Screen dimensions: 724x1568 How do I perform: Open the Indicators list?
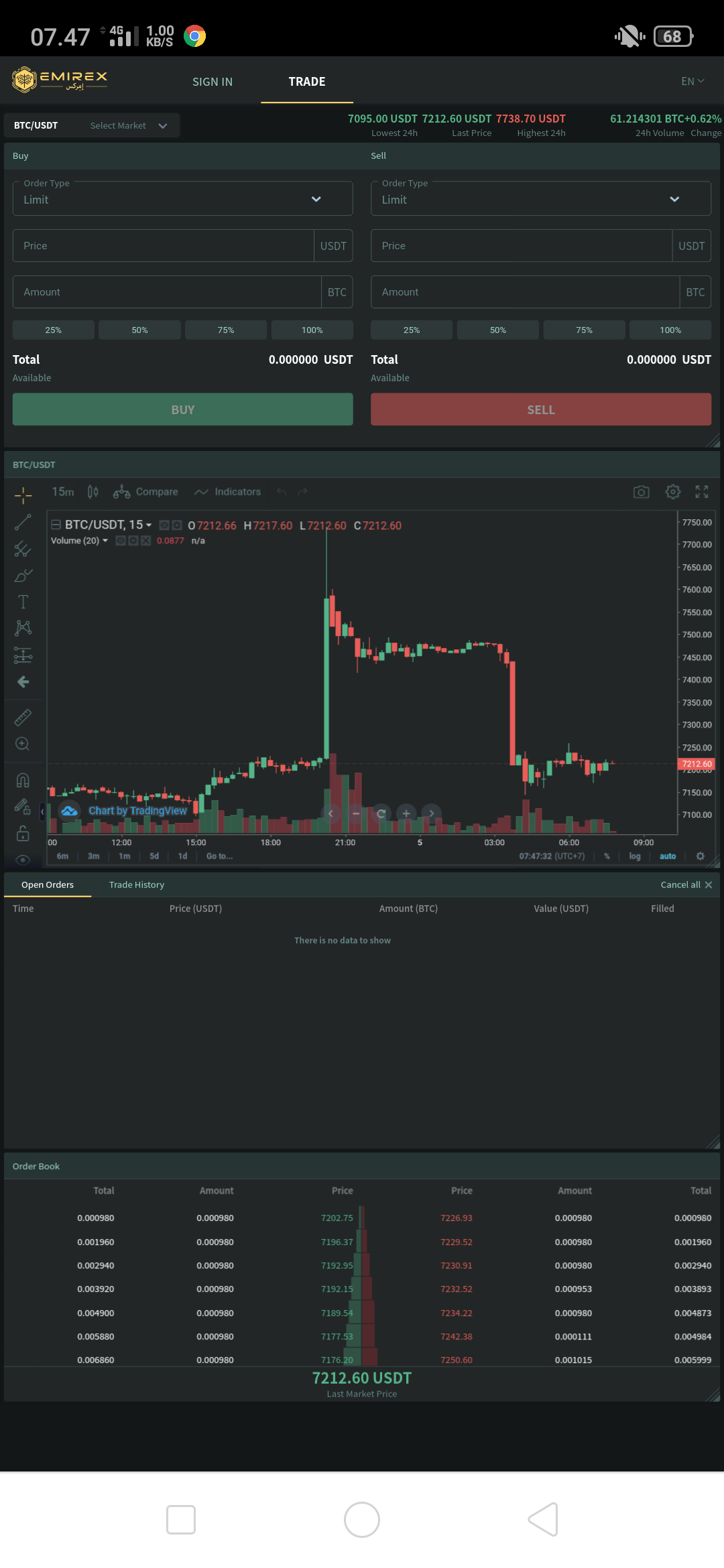coord(227,492)
